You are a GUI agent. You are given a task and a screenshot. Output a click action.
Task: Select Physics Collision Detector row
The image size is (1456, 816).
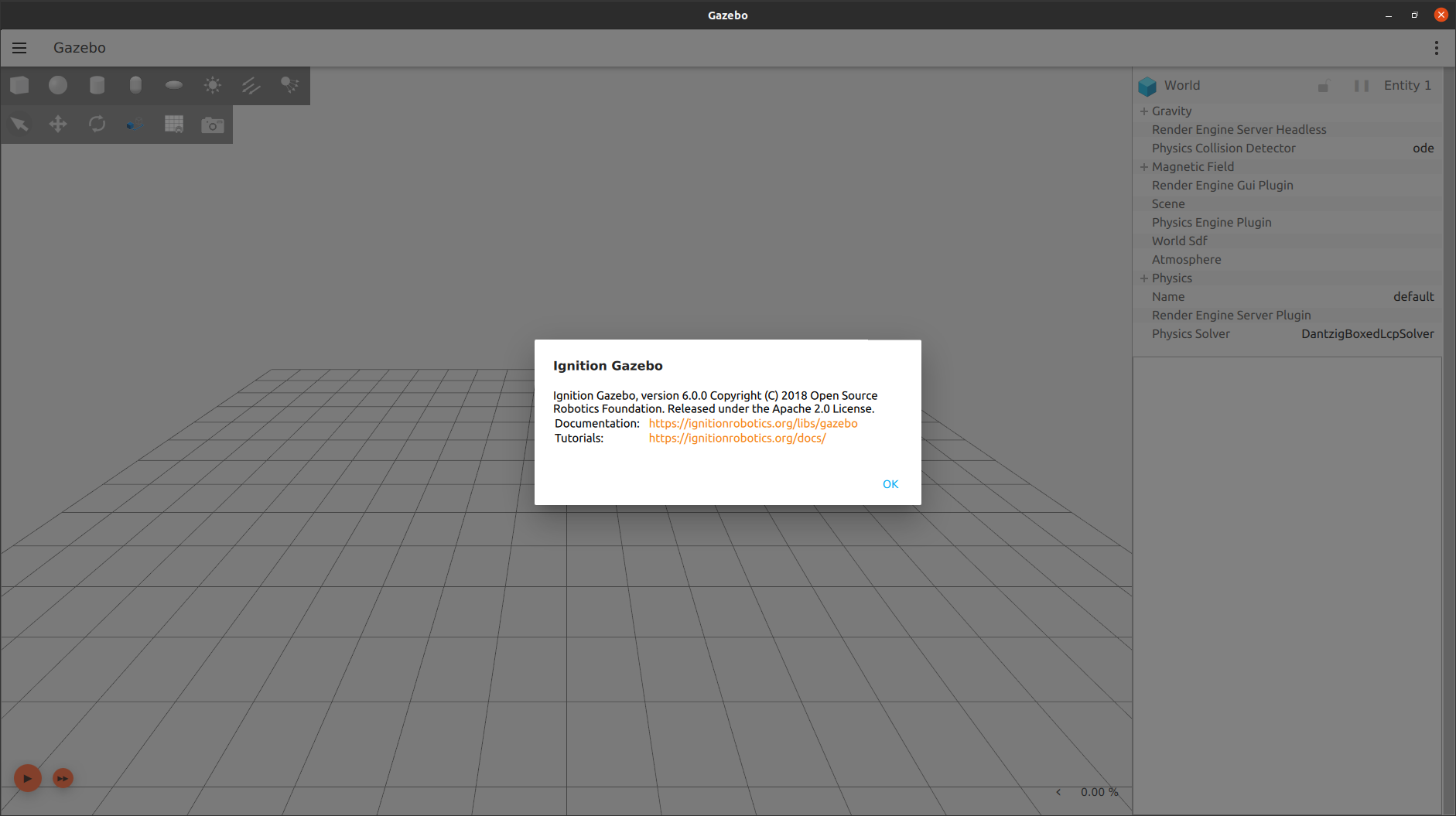click(1287, 149)
